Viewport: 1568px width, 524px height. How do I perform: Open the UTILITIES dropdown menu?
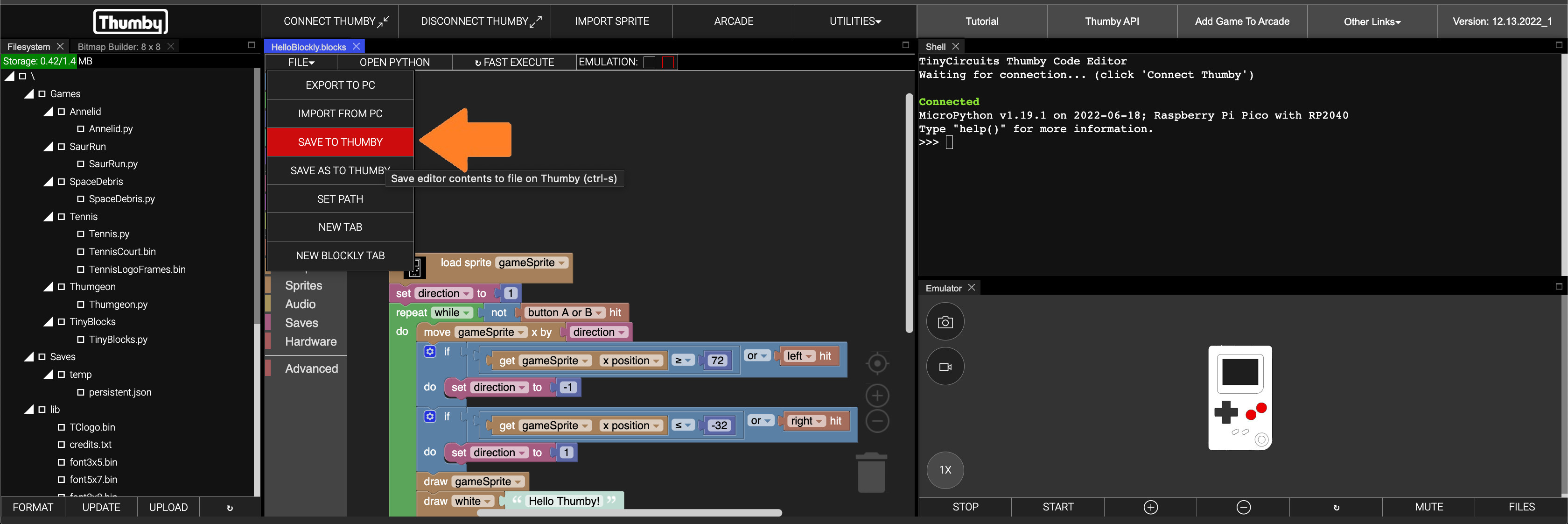(854, 21)
